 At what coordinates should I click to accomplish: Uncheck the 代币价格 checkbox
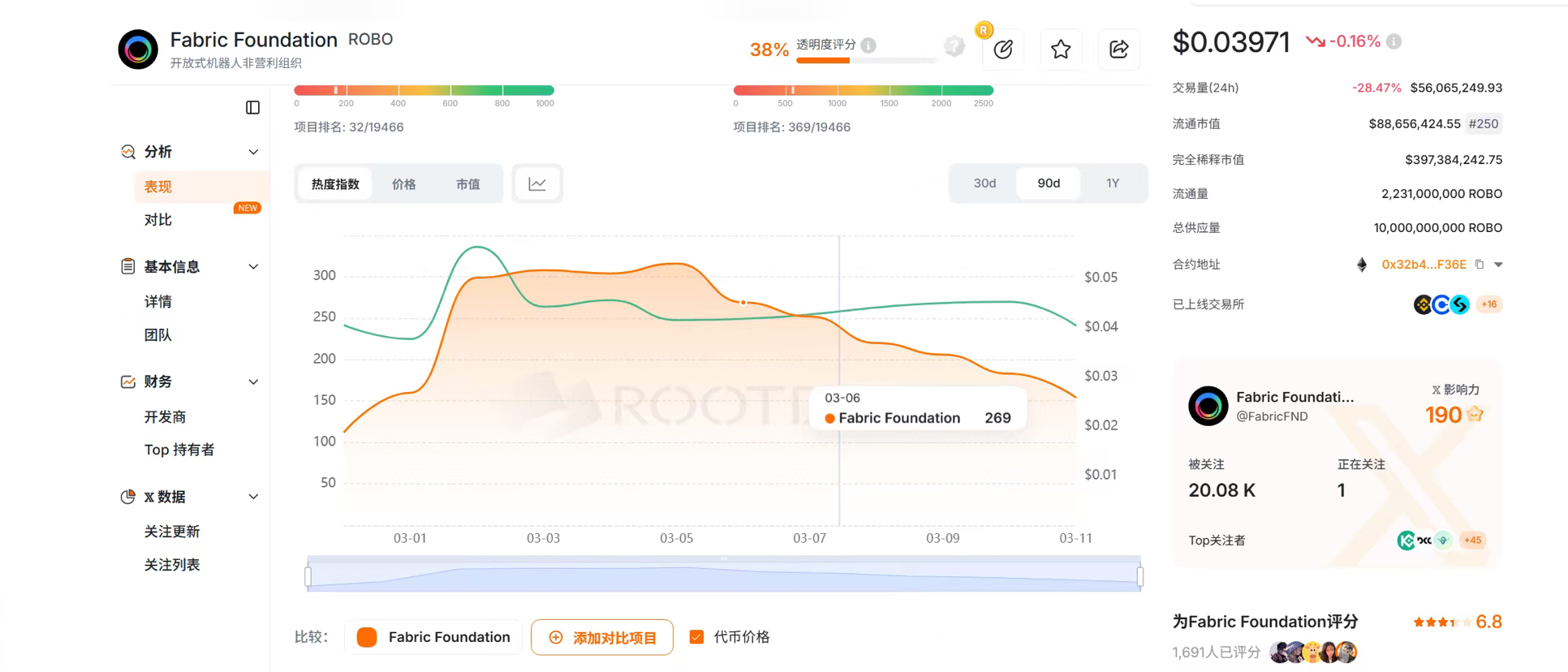[696, 637]
